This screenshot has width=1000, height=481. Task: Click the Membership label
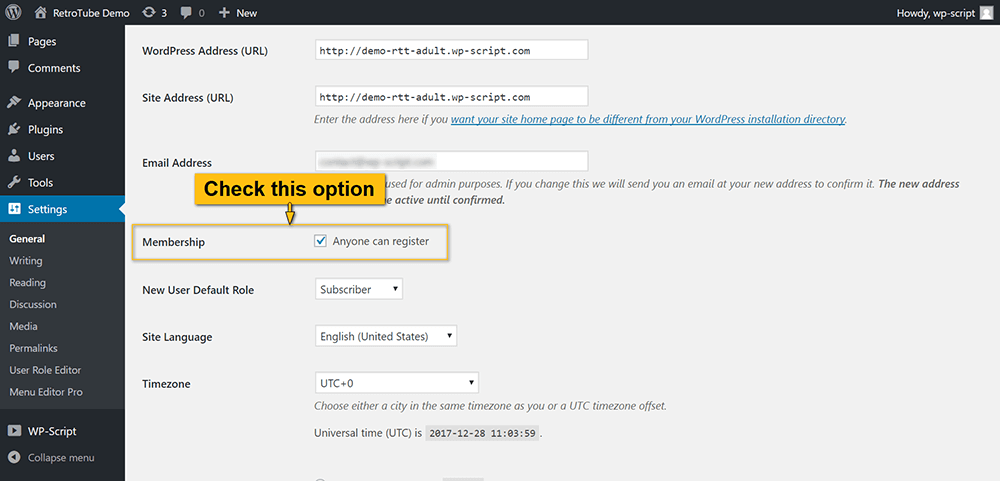(173, 242)
